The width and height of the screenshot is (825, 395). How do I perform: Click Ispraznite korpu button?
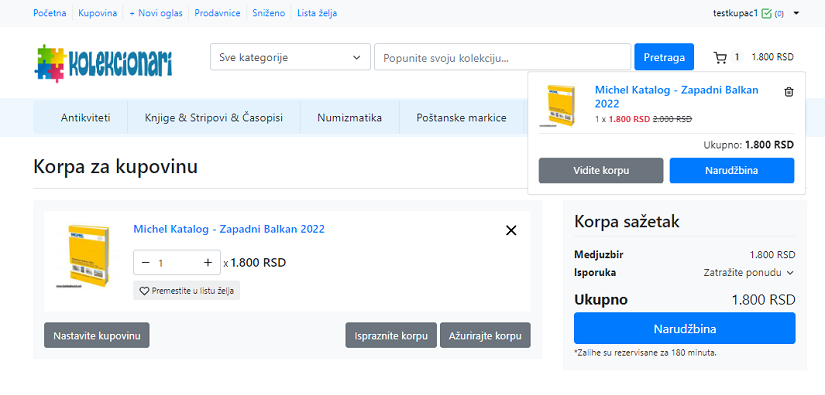[x=391, y=336]
